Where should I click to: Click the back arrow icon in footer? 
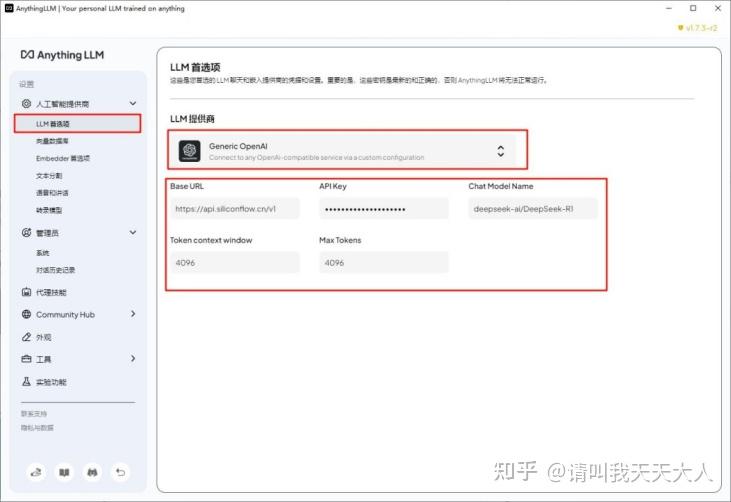click(x=121, y=473)
